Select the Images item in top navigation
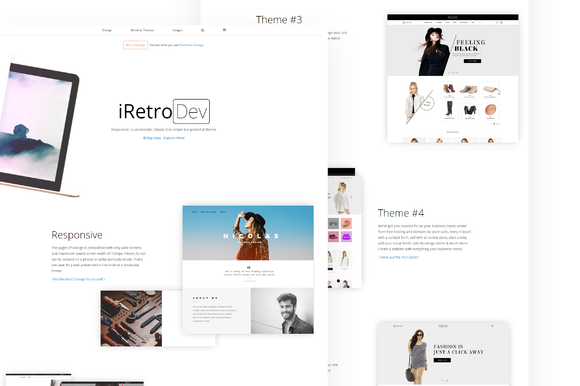The image size is (580, 386). [x=177, y=30]
